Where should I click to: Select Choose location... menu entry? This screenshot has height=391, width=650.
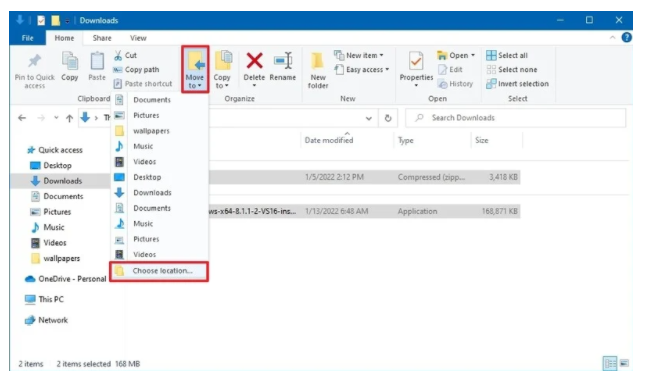coord(159,271)
